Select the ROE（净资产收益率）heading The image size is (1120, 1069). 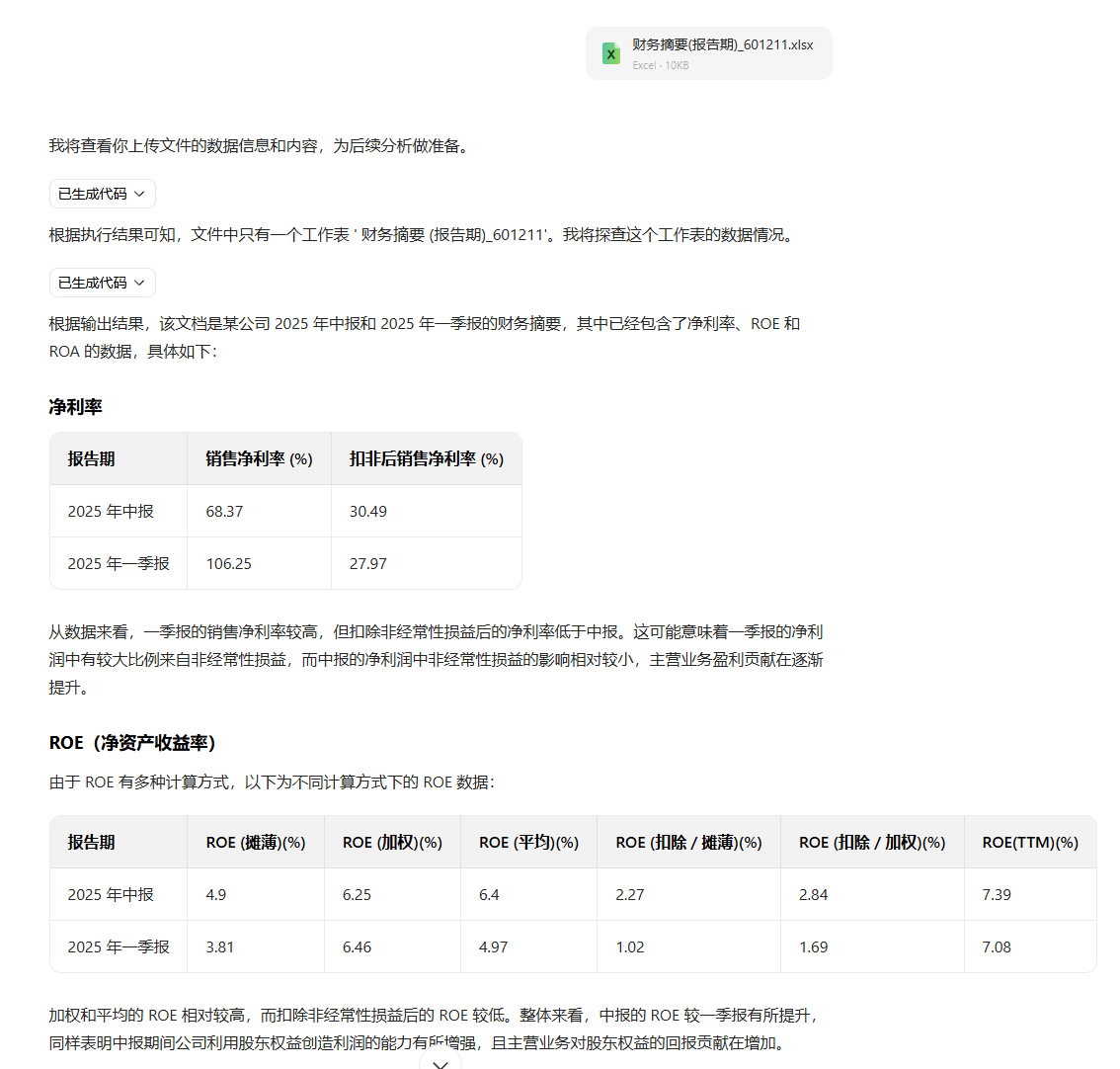point(132,743)
